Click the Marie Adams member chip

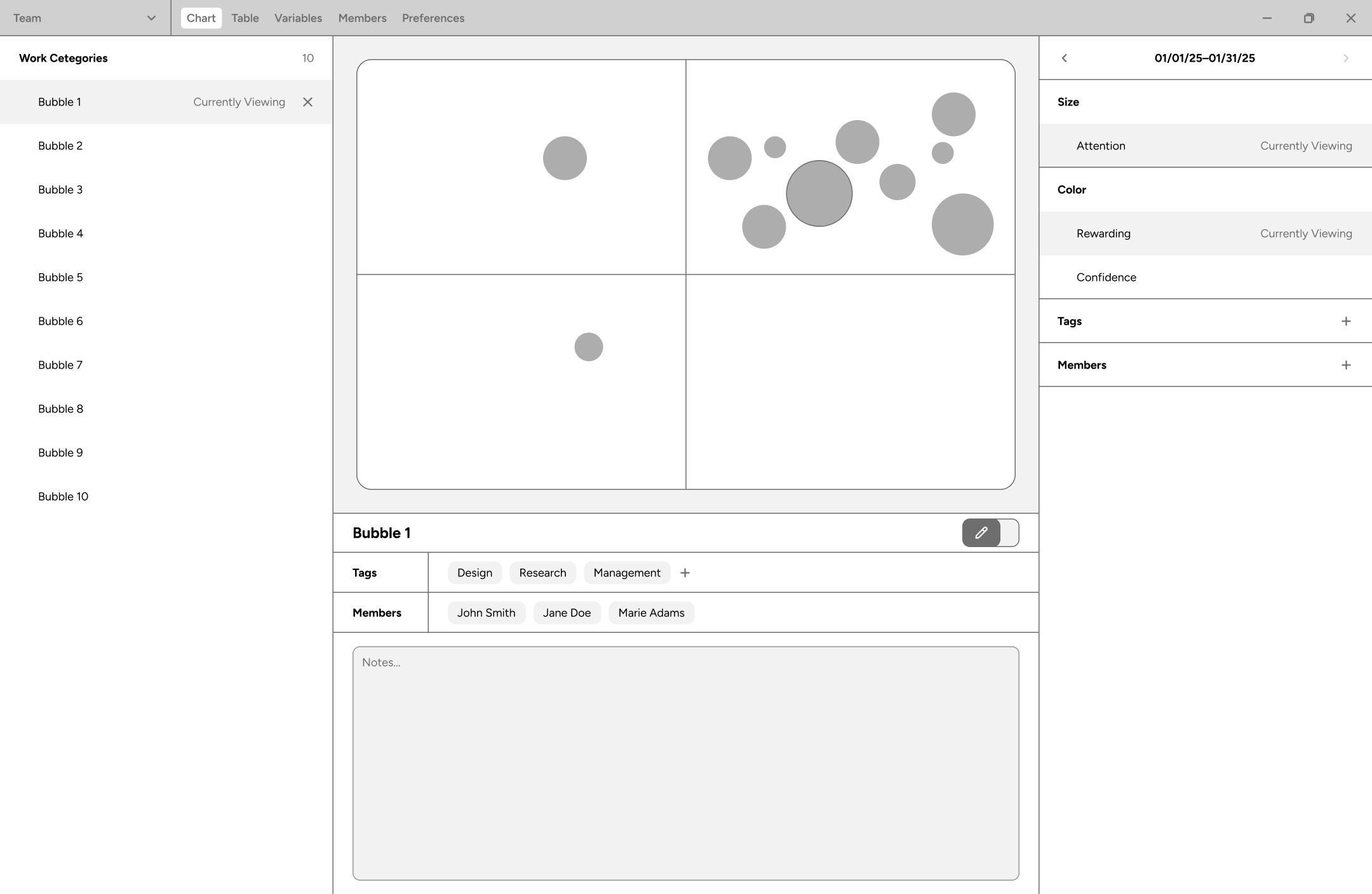tap(652, 613)
